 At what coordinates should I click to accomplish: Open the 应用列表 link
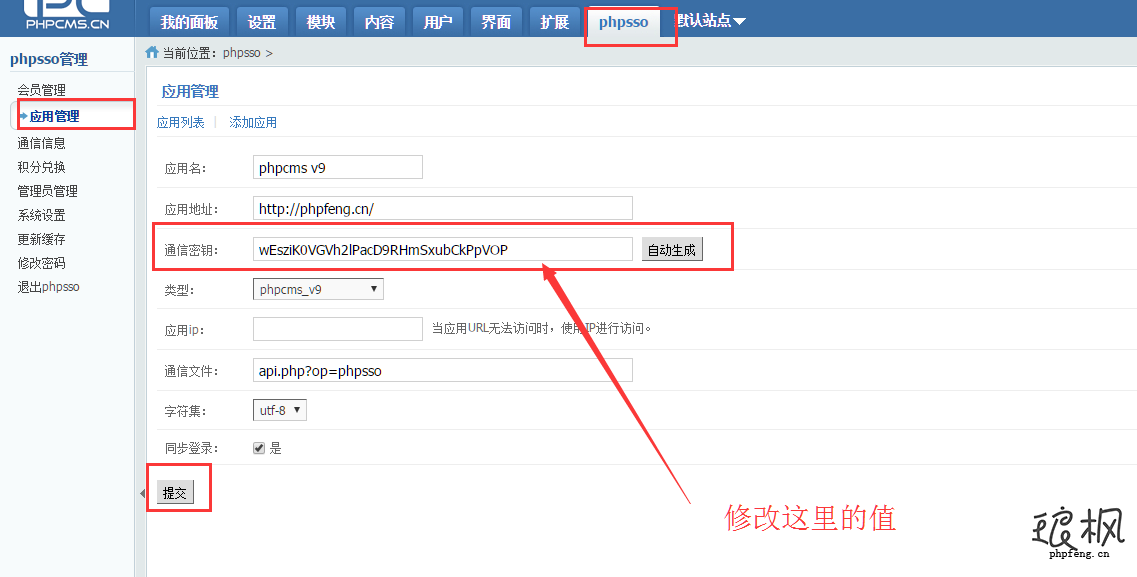pyautogui.click(x=181, y=123)
